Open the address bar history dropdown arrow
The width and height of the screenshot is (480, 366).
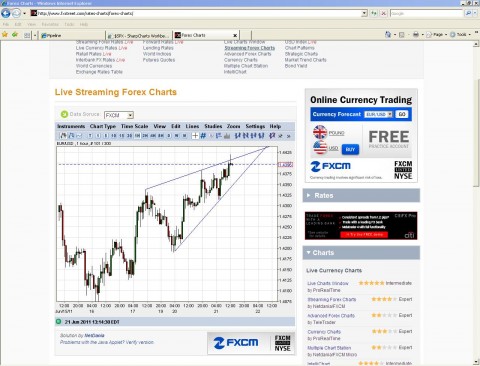[x=364, y=13]
